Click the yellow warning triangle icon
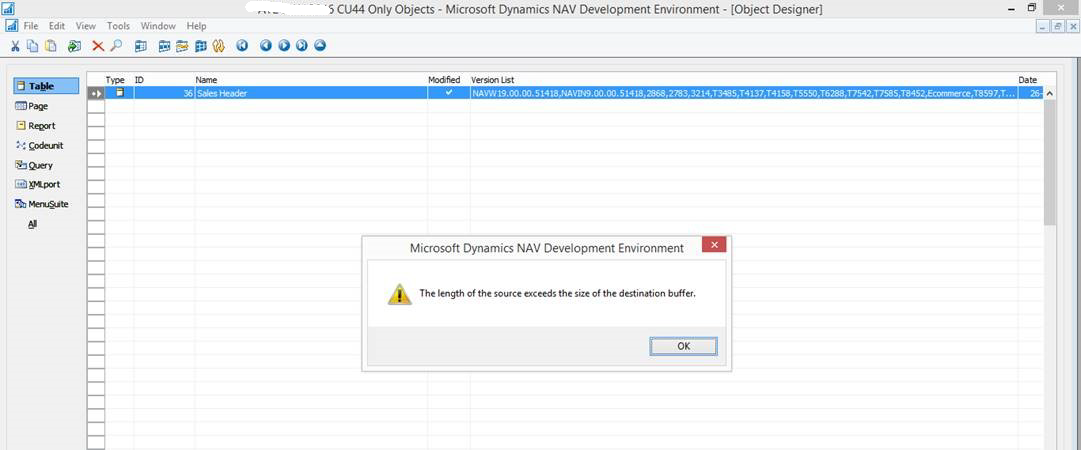 [x=399, y=294]
